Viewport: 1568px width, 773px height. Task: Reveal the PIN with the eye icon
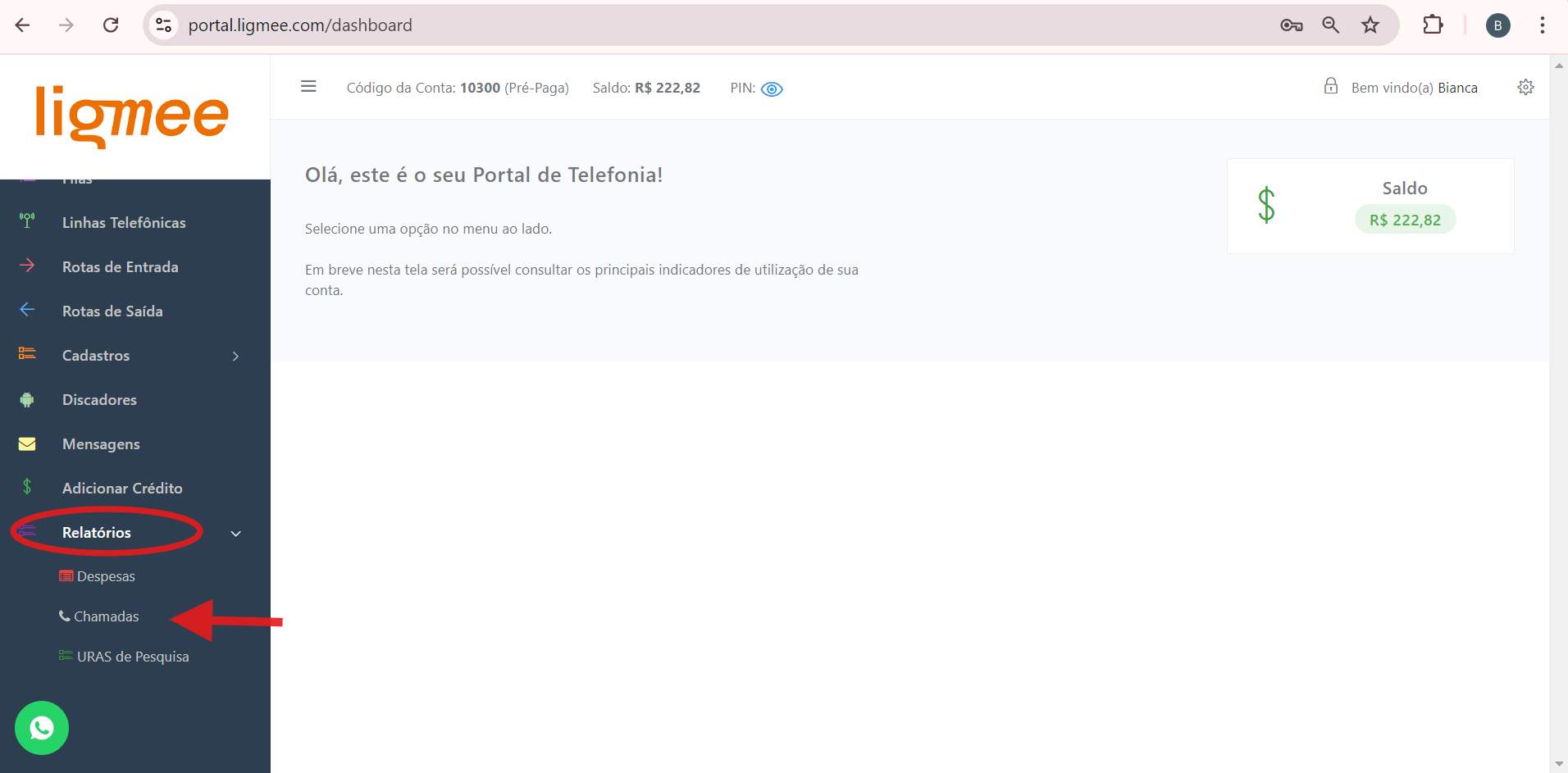click(x=772, y=89)
